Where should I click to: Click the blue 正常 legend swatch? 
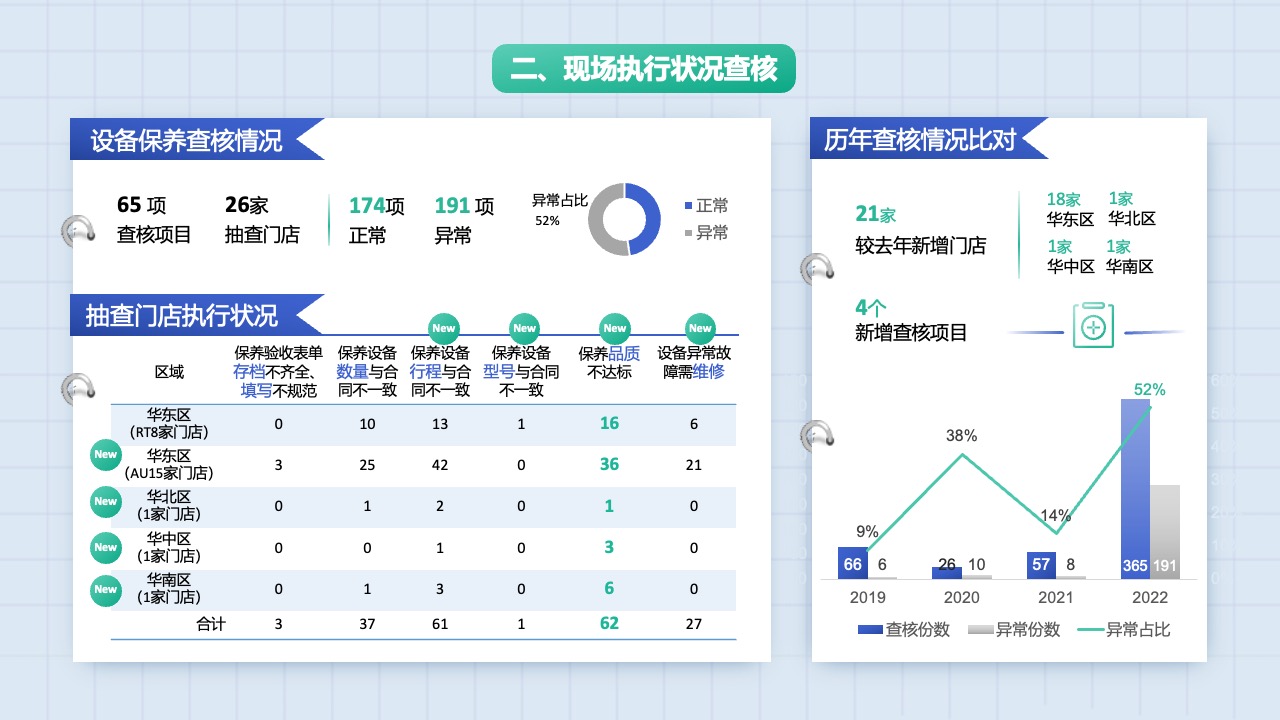(688, 206)
